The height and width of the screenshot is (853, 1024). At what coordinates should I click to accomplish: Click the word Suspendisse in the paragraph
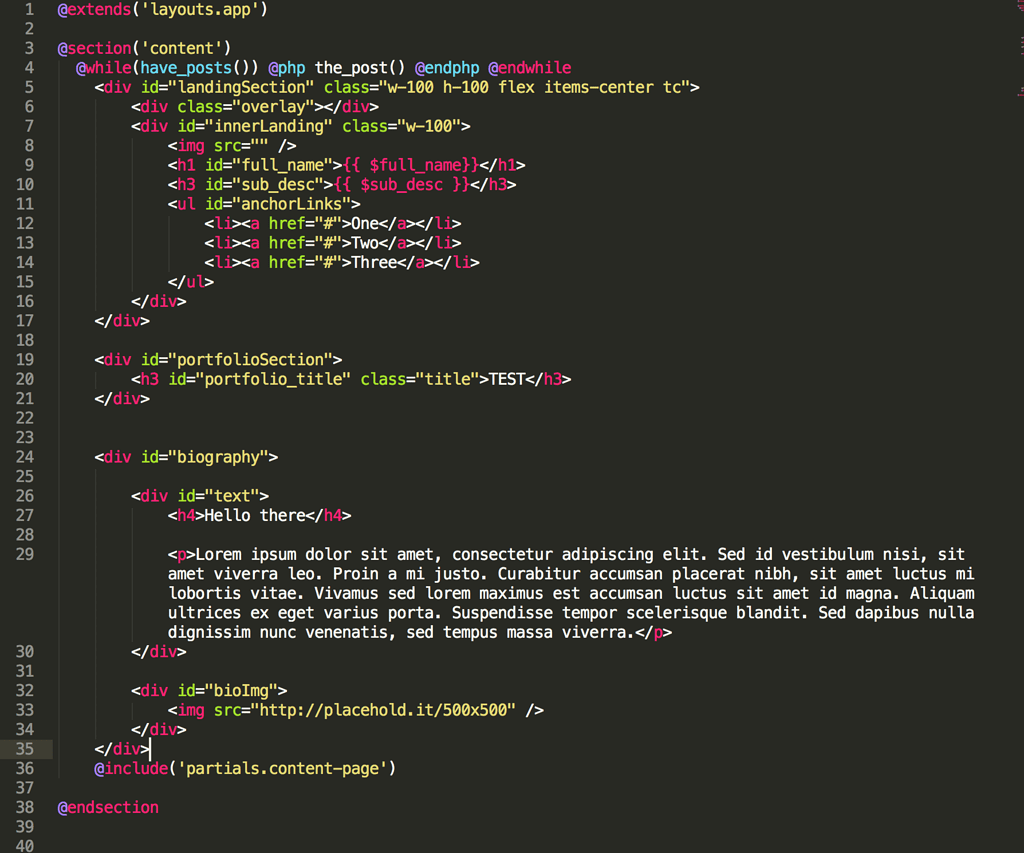click(502, 613)
